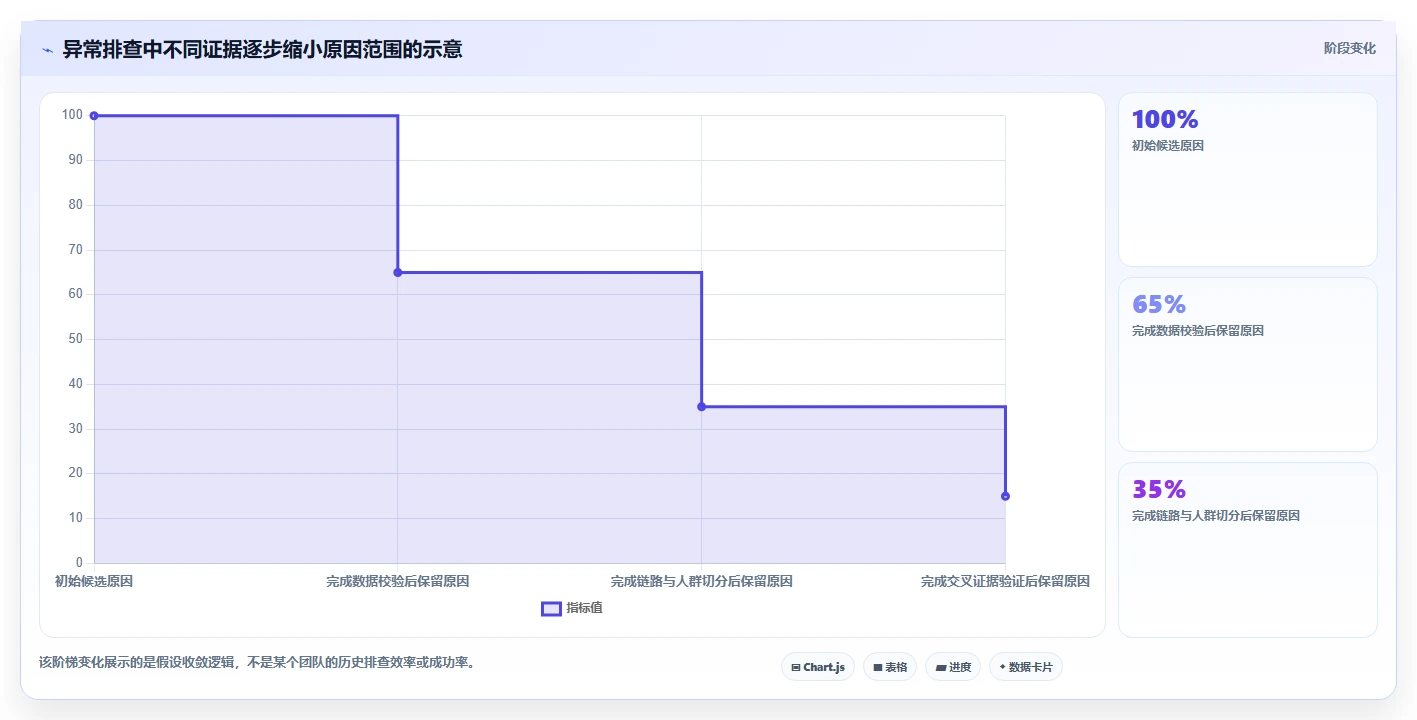The width and height of the screenshot is (1417, 720).
Task: Click y-axis tick label 0
Action: tap(80, 563)
